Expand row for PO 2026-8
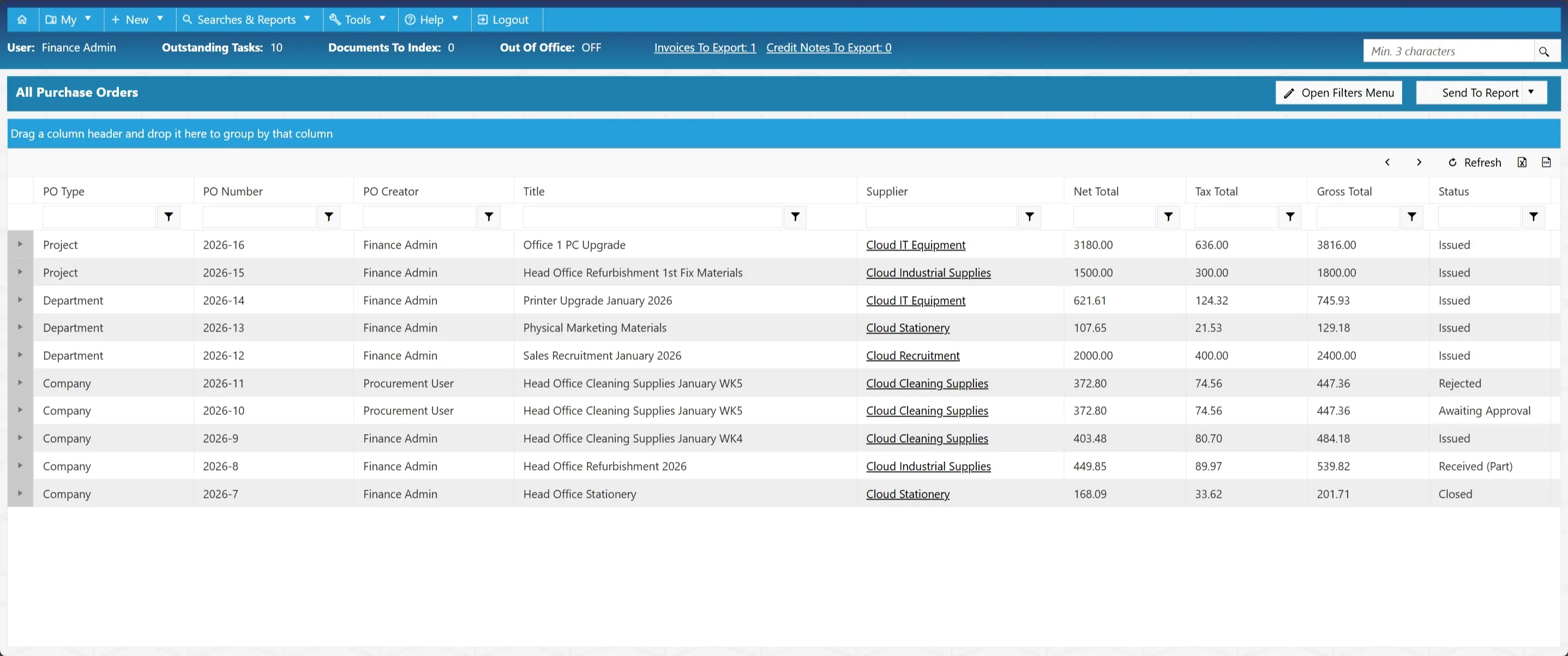 20,466
